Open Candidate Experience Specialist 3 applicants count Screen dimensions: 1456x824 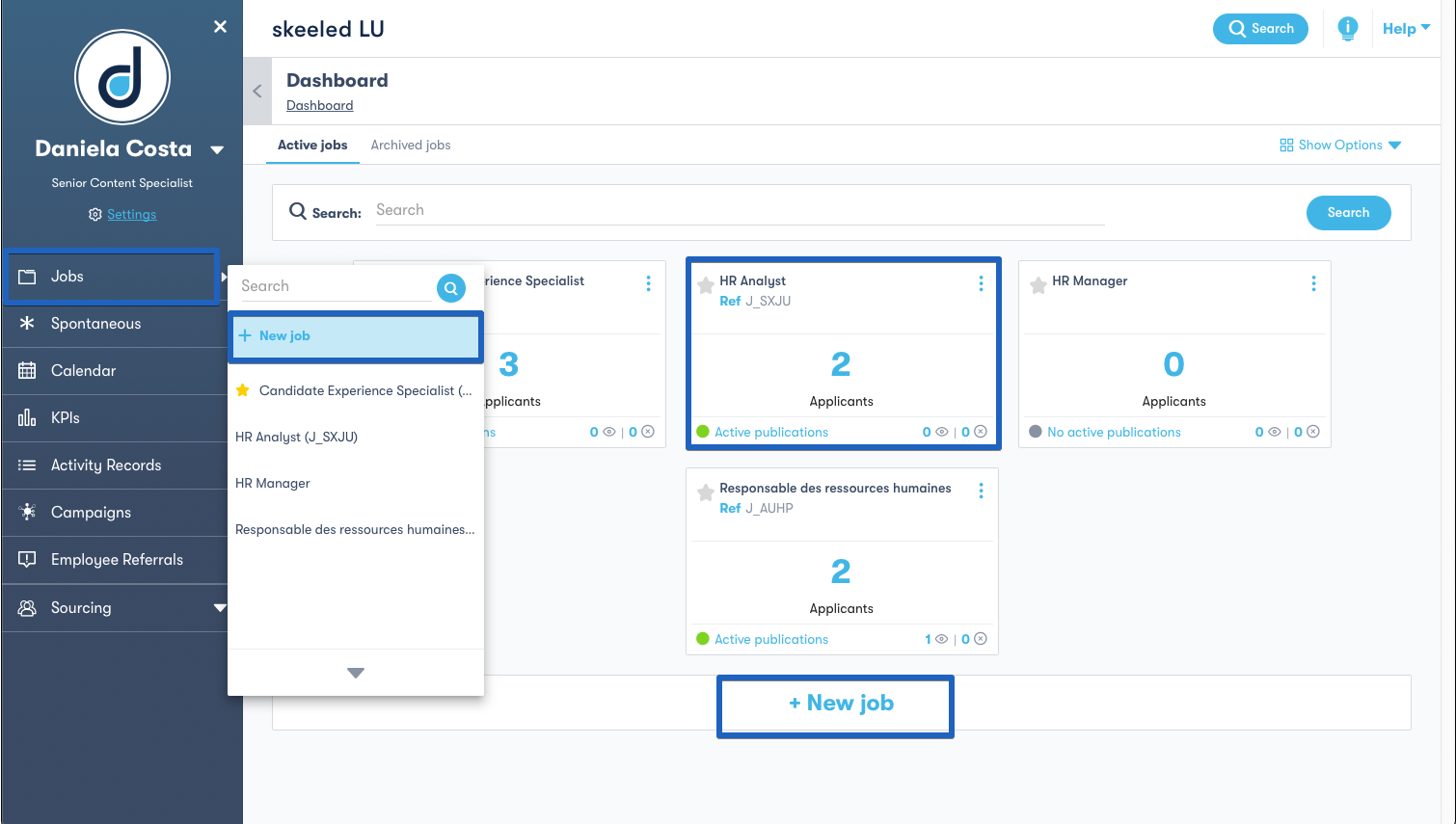[x=509, y=364]
